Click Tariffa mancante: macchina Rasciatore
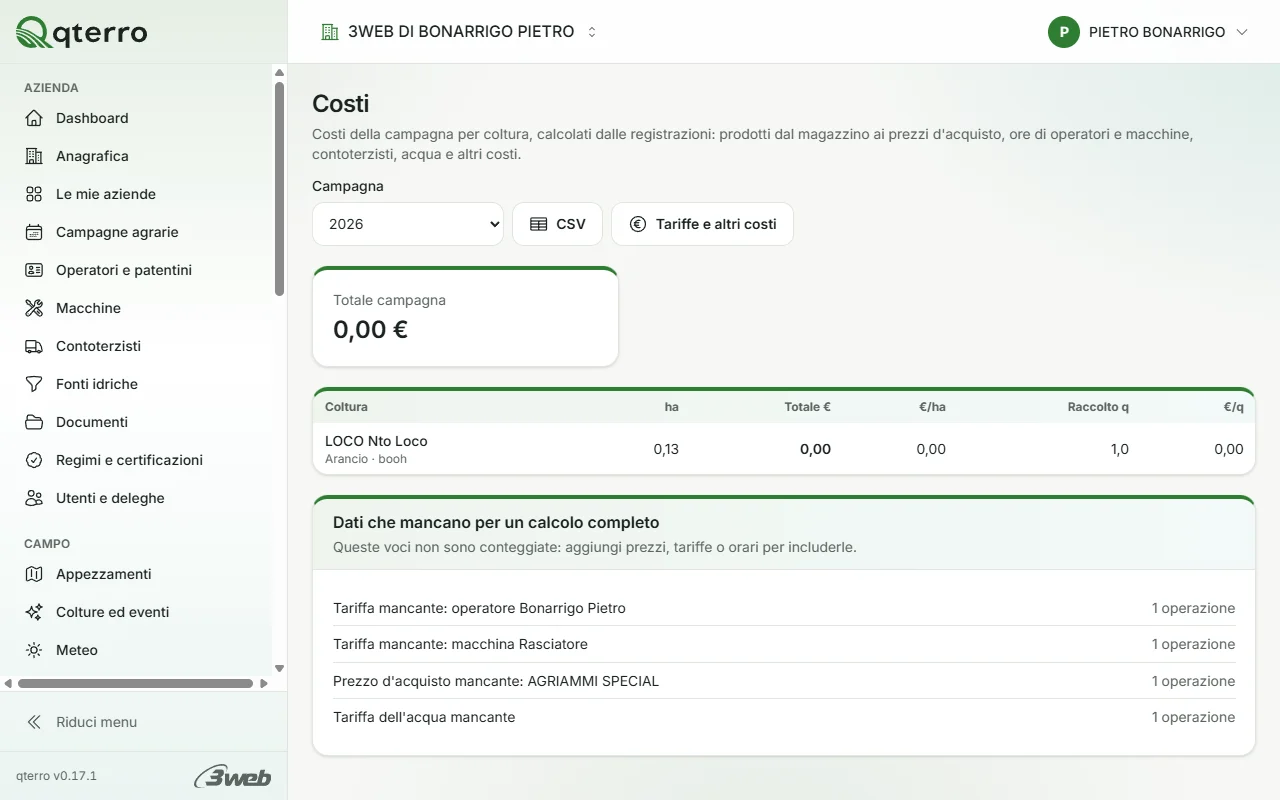 [x=784, y=644]
